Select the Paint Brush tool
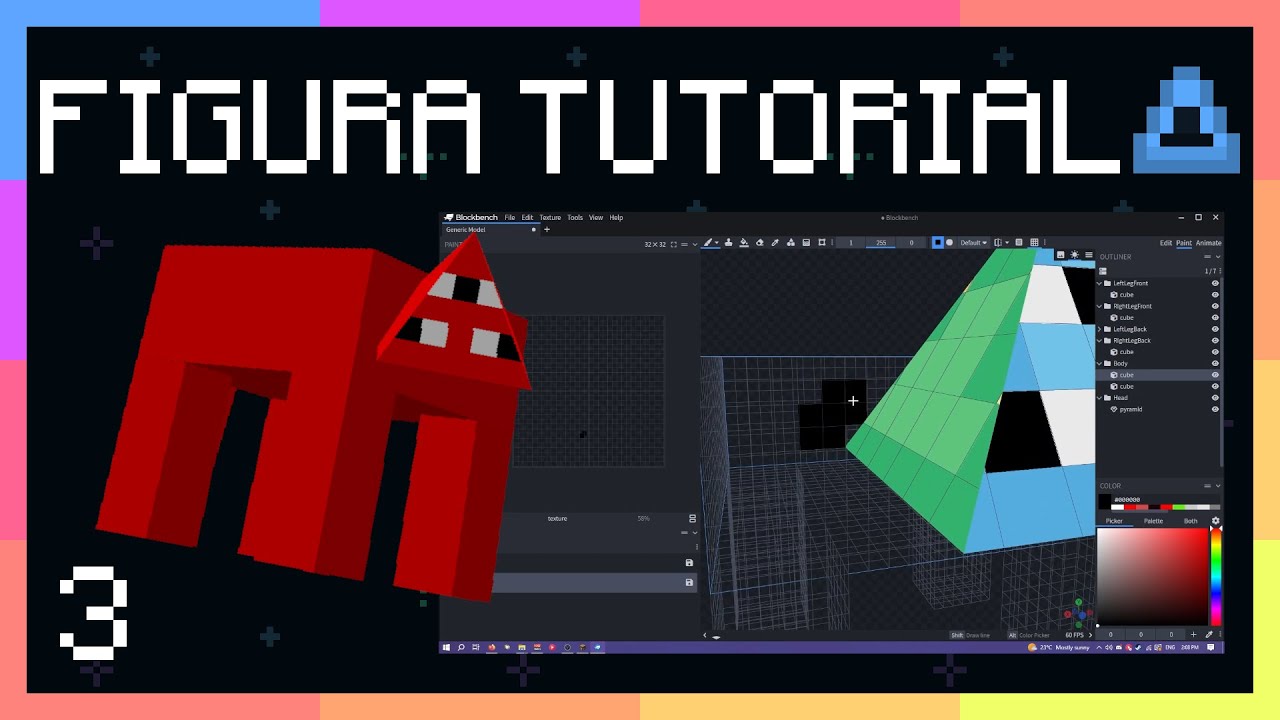The image size is (1280, 720). (708, 242)
